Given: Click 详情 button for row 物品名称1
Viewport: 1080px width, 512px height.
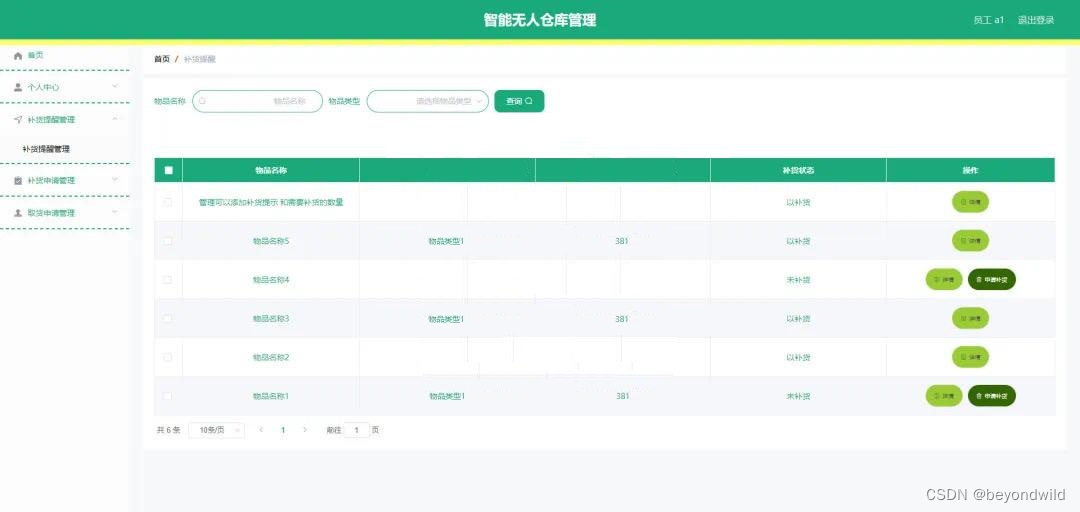Looking at the screenshot, I should [x=944, y=396].
